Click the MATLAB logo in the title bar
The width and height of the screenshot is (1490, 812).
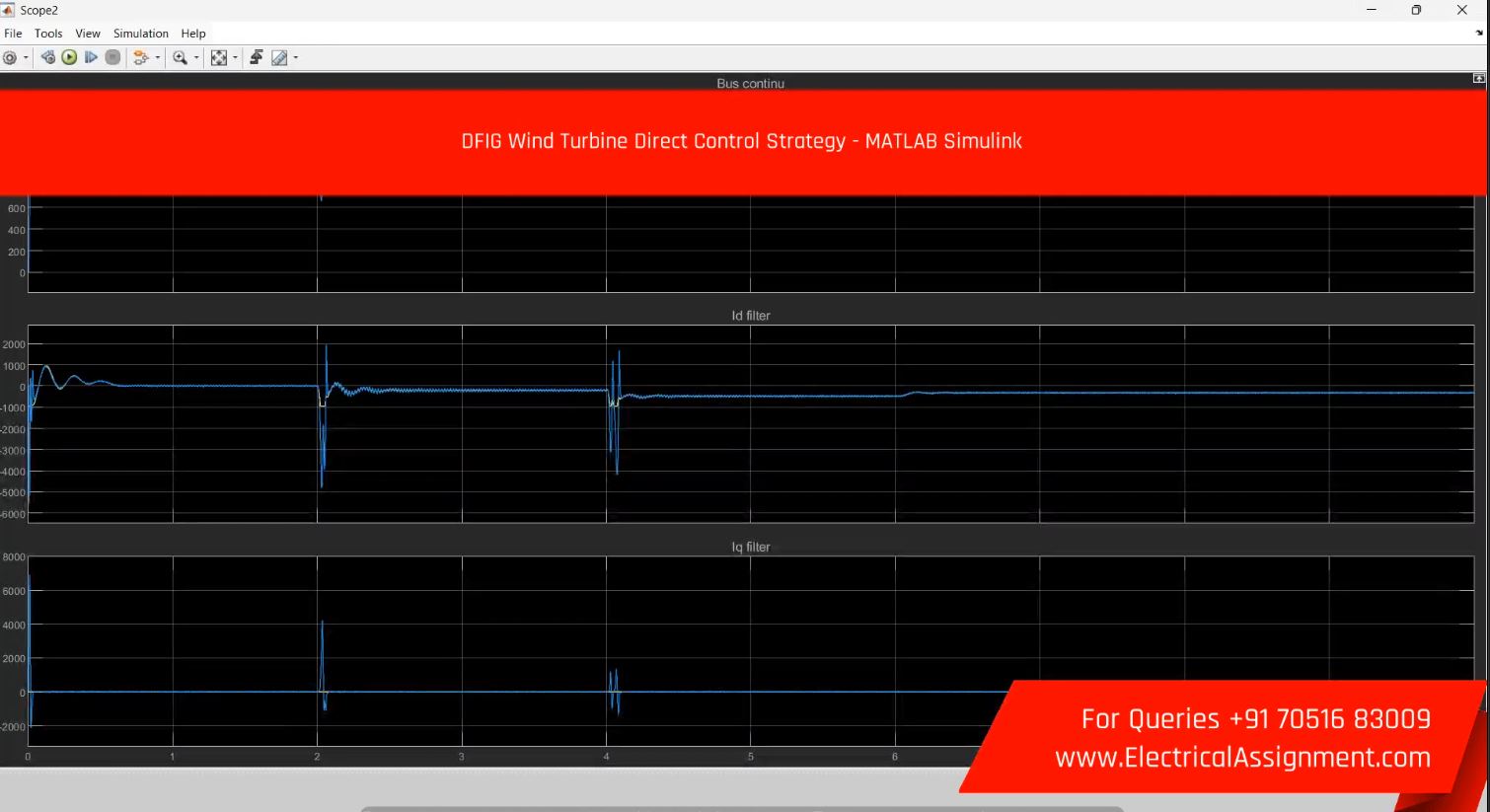pos(8,10)
